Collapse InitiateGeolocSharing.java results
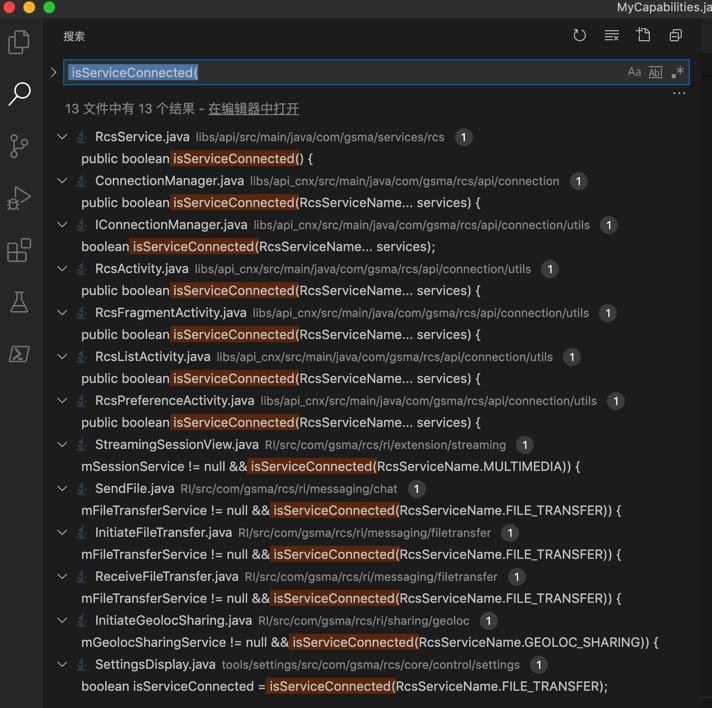Screen dimensions: 712x708 pyautogui.click(x=62, y=620)
